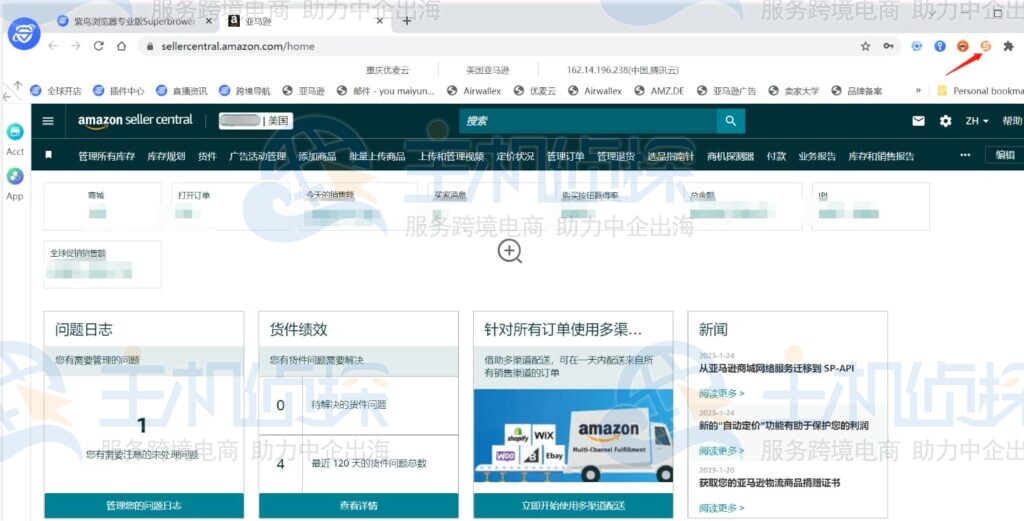Click the 管理您的问题日志 button
Screen dimensions: 1024x521
pyautogui.click(x=144, y=505)
